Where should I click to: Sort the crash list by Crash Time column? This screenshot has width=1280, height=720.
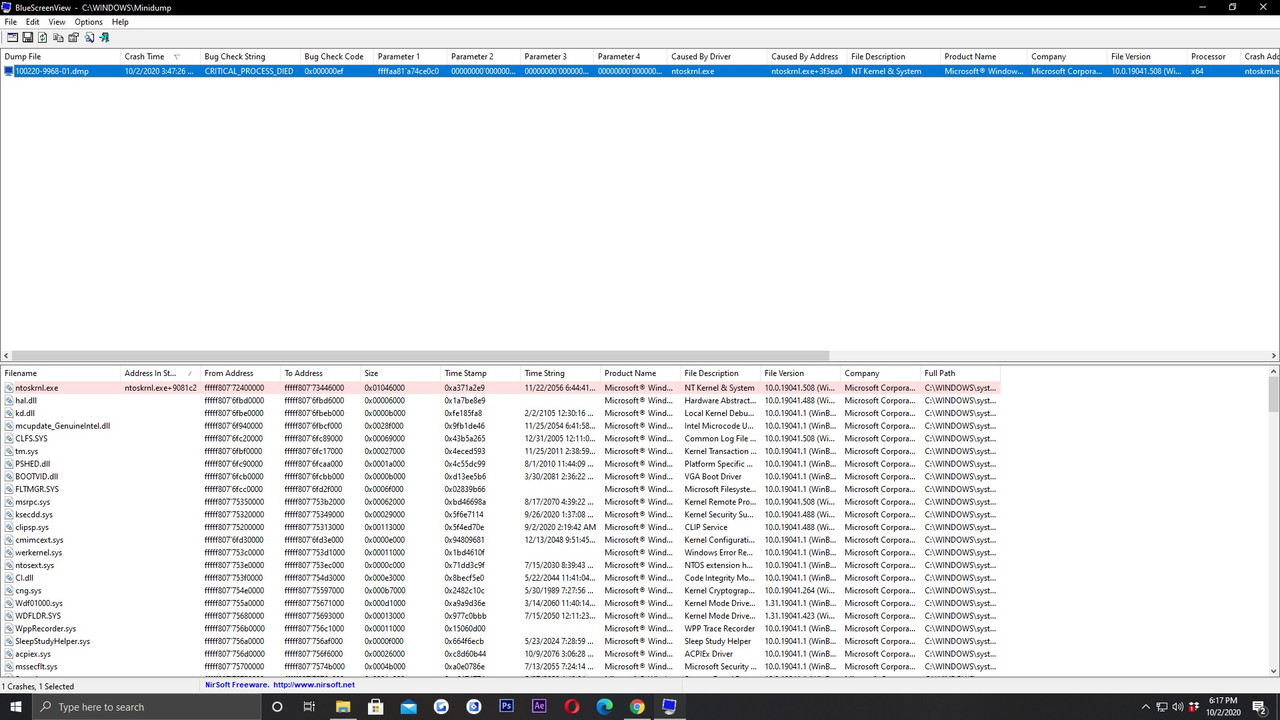pos(160,57)
